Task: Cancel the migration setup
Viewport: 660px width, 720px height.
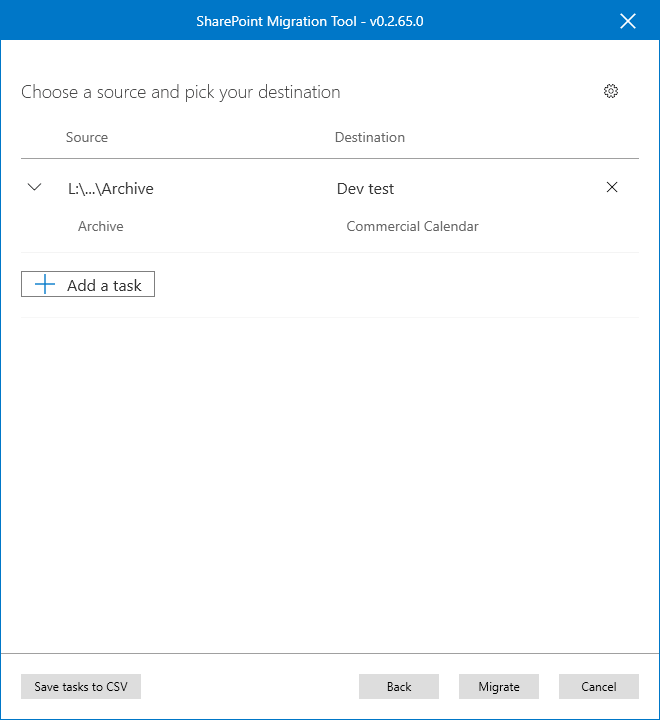Action: pyautogui.click(x=599, y=687)
